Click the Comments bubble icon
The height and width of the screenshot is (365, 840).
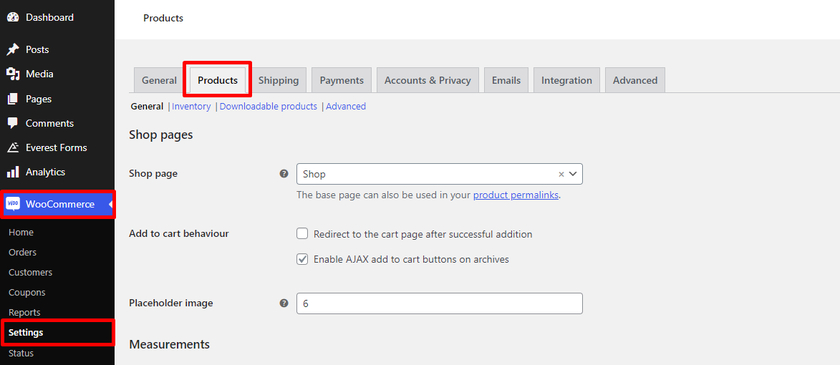tap(13, 123)
